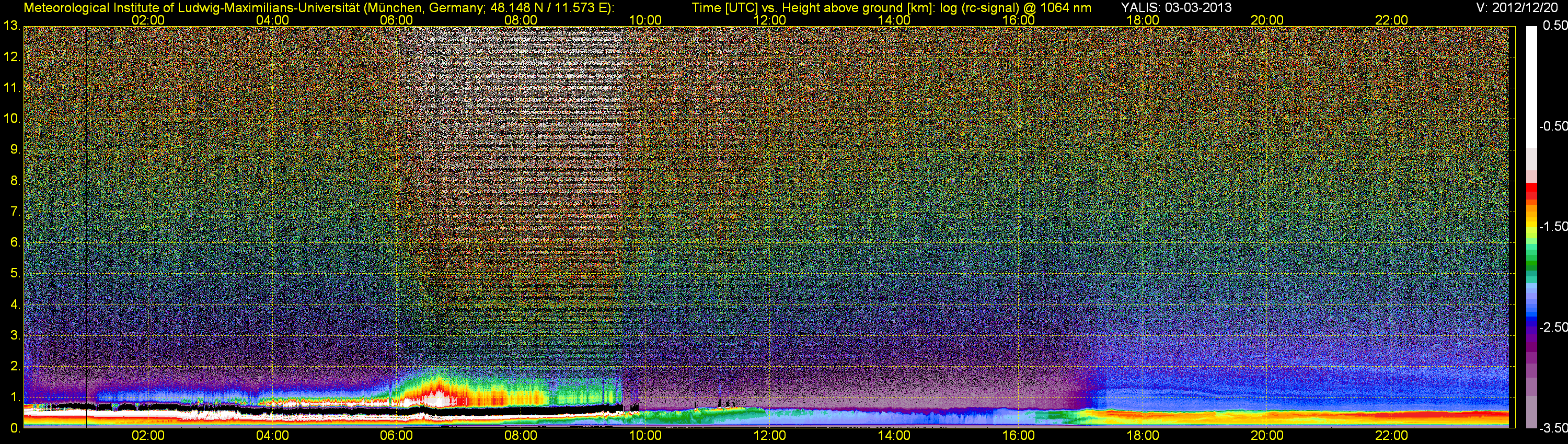1568x444 pixels.
Task: Pick the white top segment of the colorbar
Action: (1531, 85)
